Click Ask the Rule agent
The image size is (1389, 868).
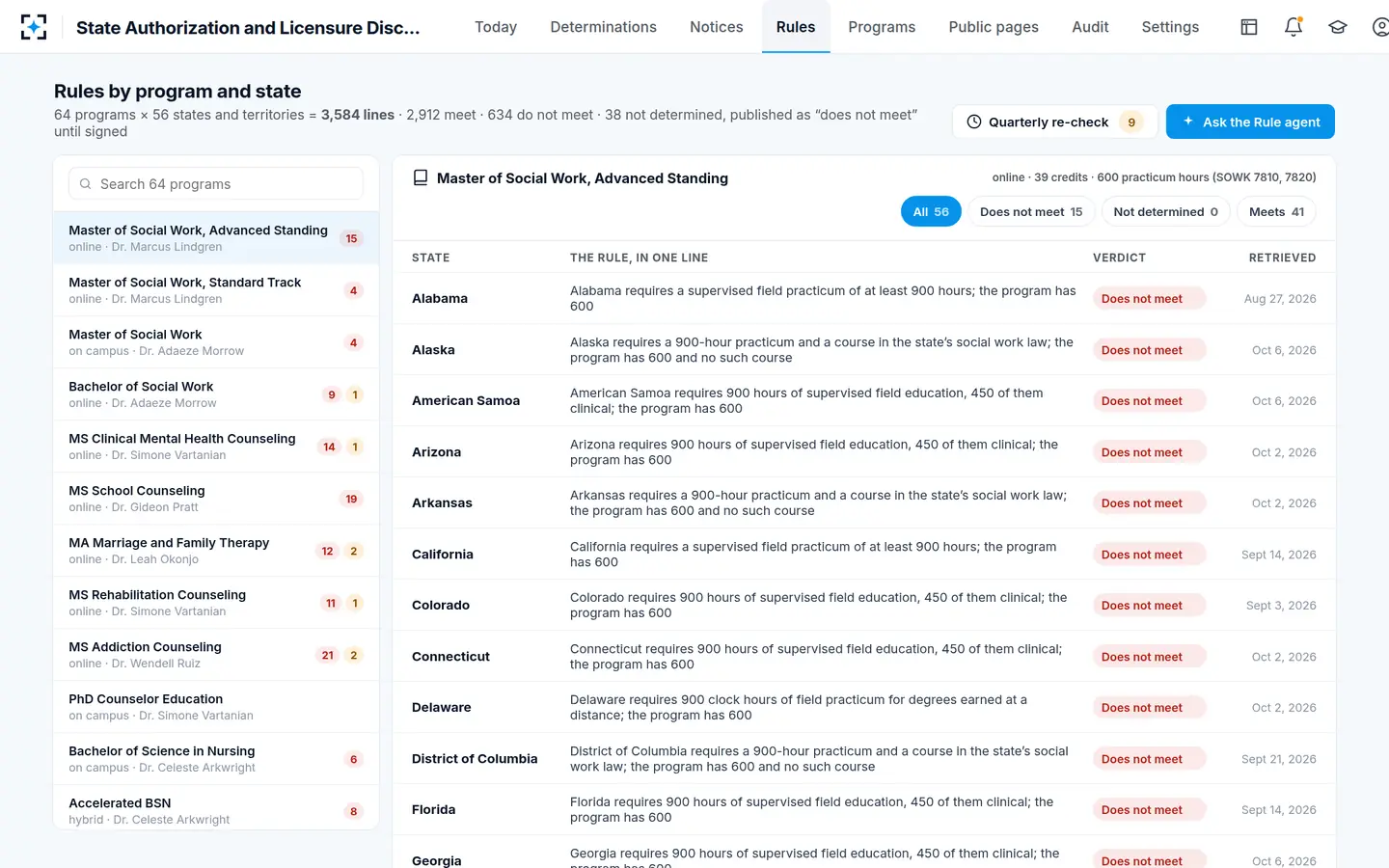coord(1250,122)
